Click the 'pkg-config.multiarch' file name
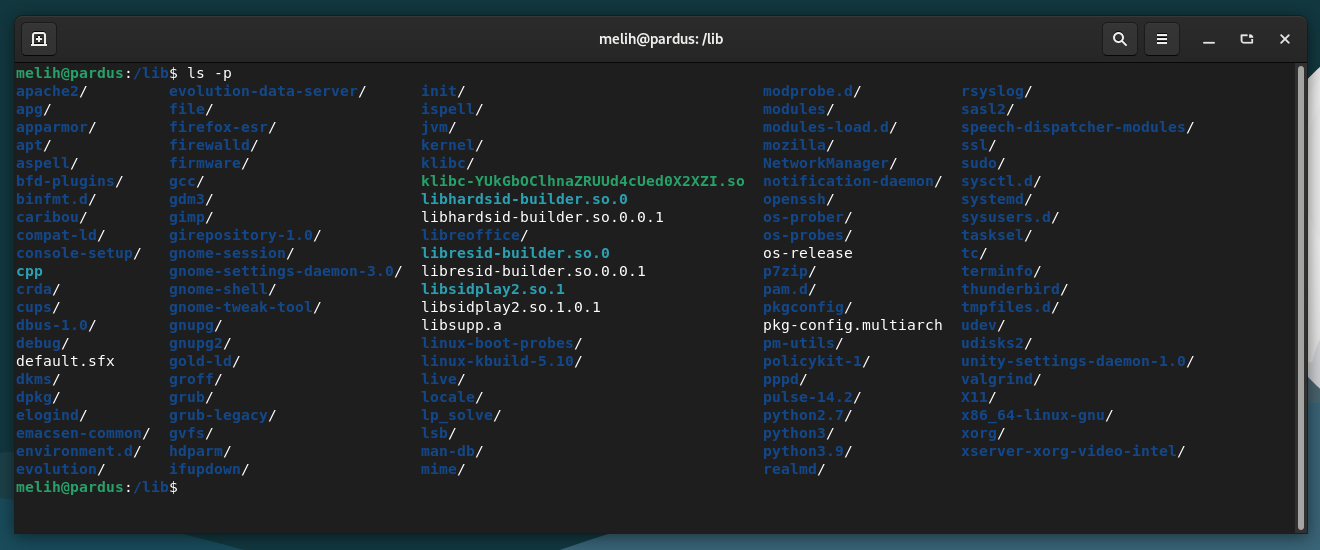 (853, 325)
